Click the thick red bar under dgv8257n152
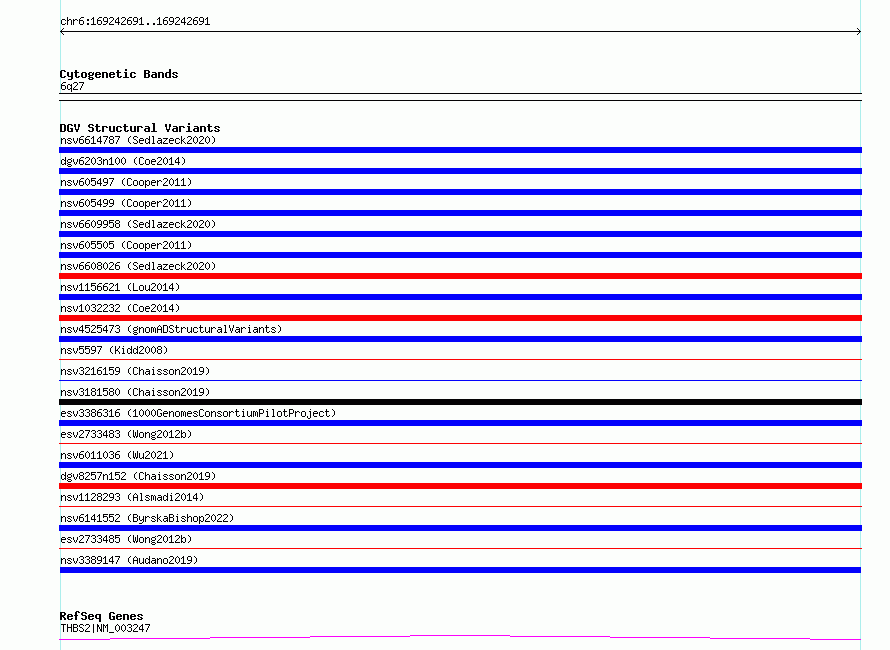The image size is (890, 650). tap(460, 486)
